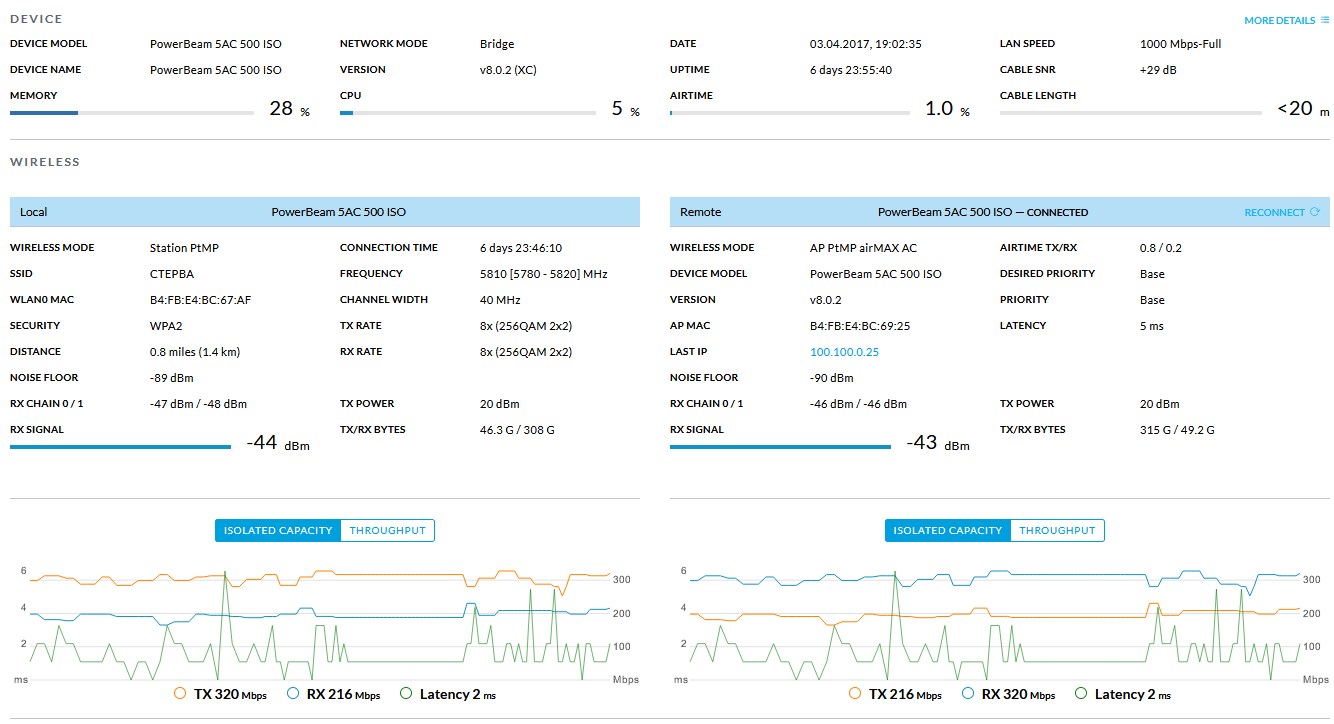This screenshot has width=1334, height=724.
Task: Select cable SNR value +29 dB
Action: click(x=1158, y=70)
